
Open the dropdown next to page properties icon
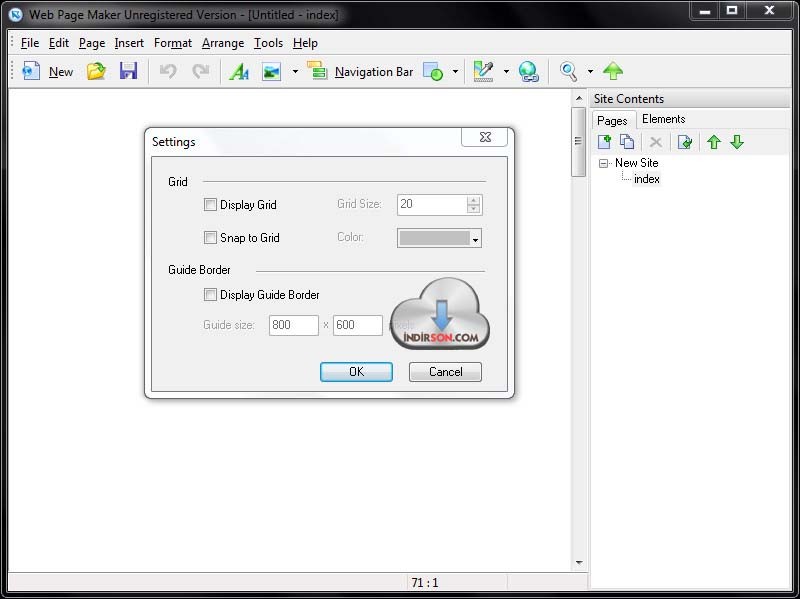[x=506, y=71]
